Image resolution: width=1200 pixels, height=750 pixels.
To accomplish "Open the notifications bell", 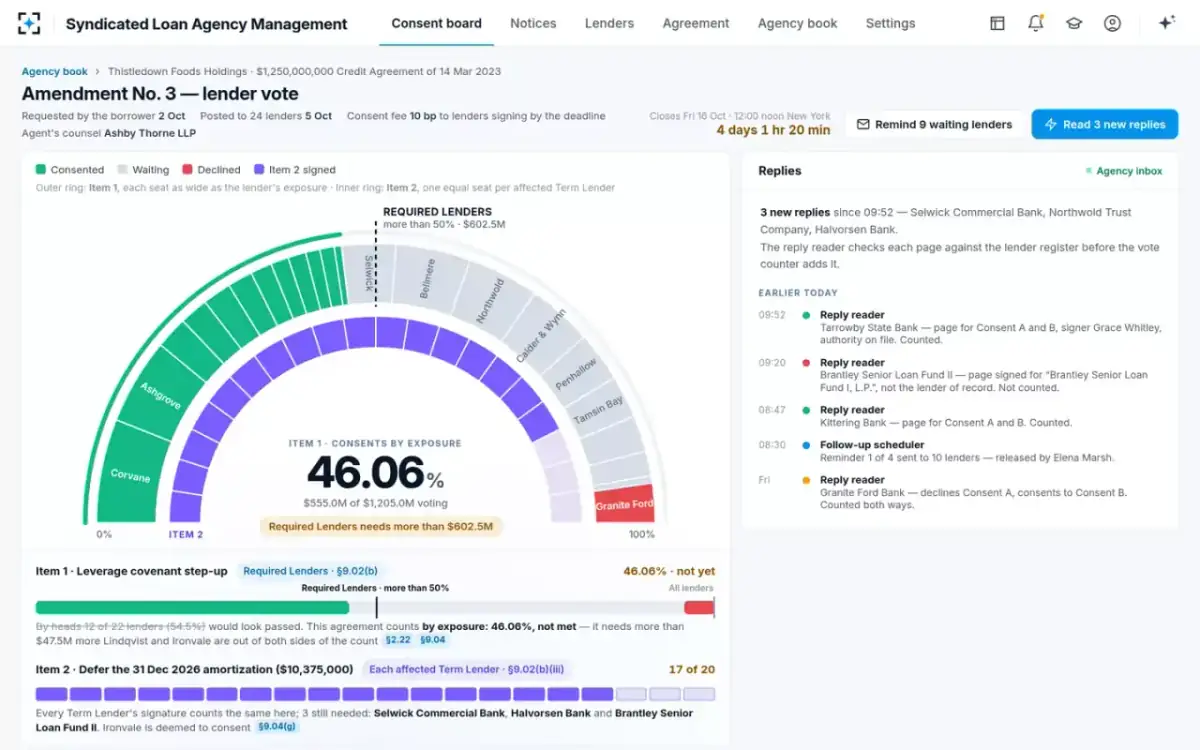I will click(1036, 23).
